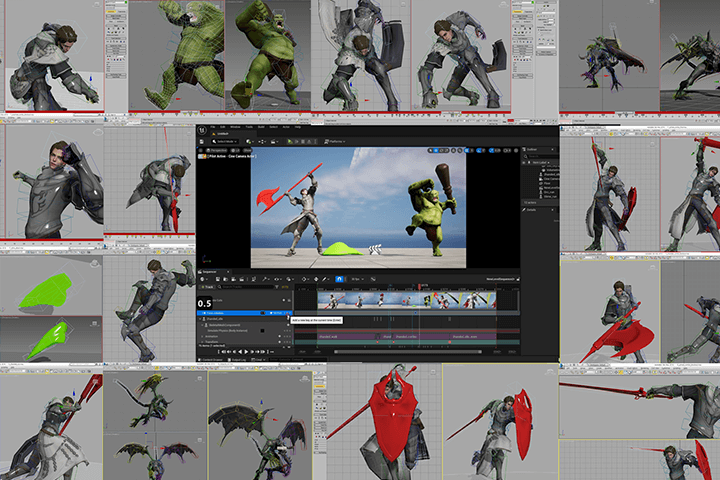Open the Select Mode dropdown
Image resolution: width=720 pixels, height=480 pixels.
click(x=225, y=141)
